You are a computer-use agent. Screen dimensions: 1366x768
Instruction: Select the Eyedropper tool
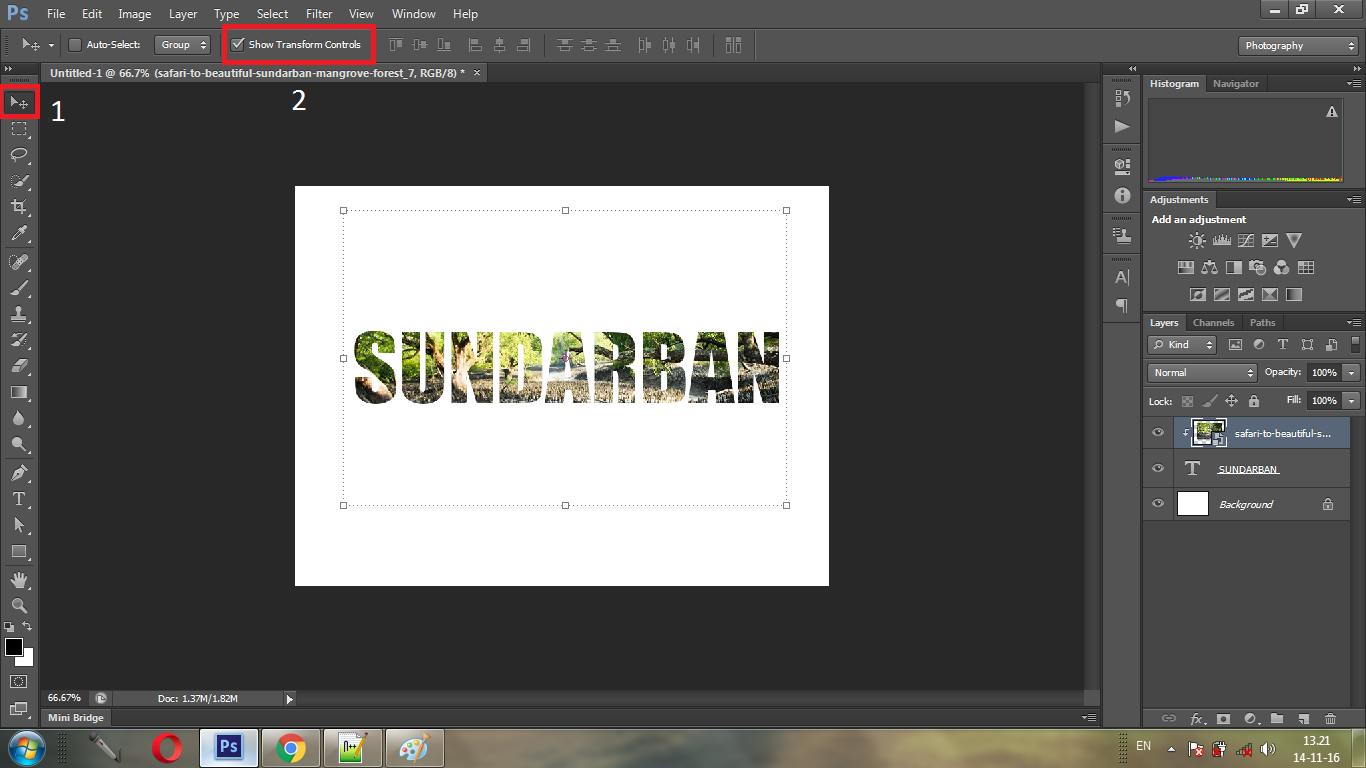point(19,234)
